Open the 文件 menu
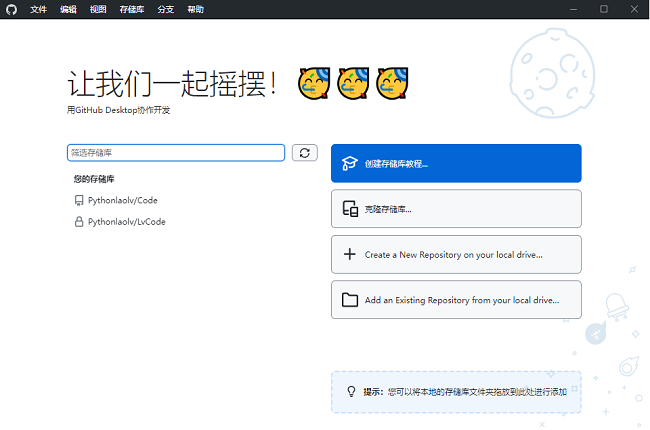Image resolution: width=650 pixels, height=430 pixels. click(38, 9)
